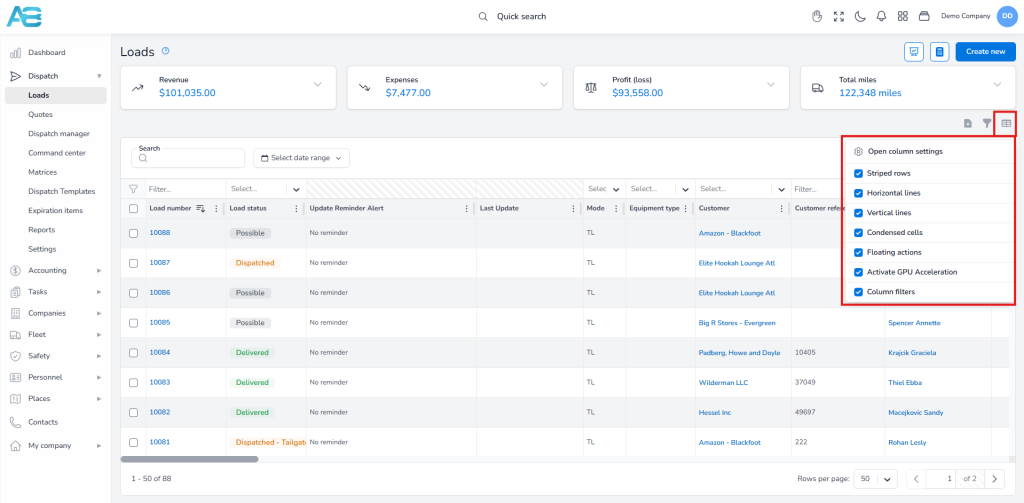Go to previous page arrow
This screenshot has width=1024, height=503.
[x=916, y=479]
